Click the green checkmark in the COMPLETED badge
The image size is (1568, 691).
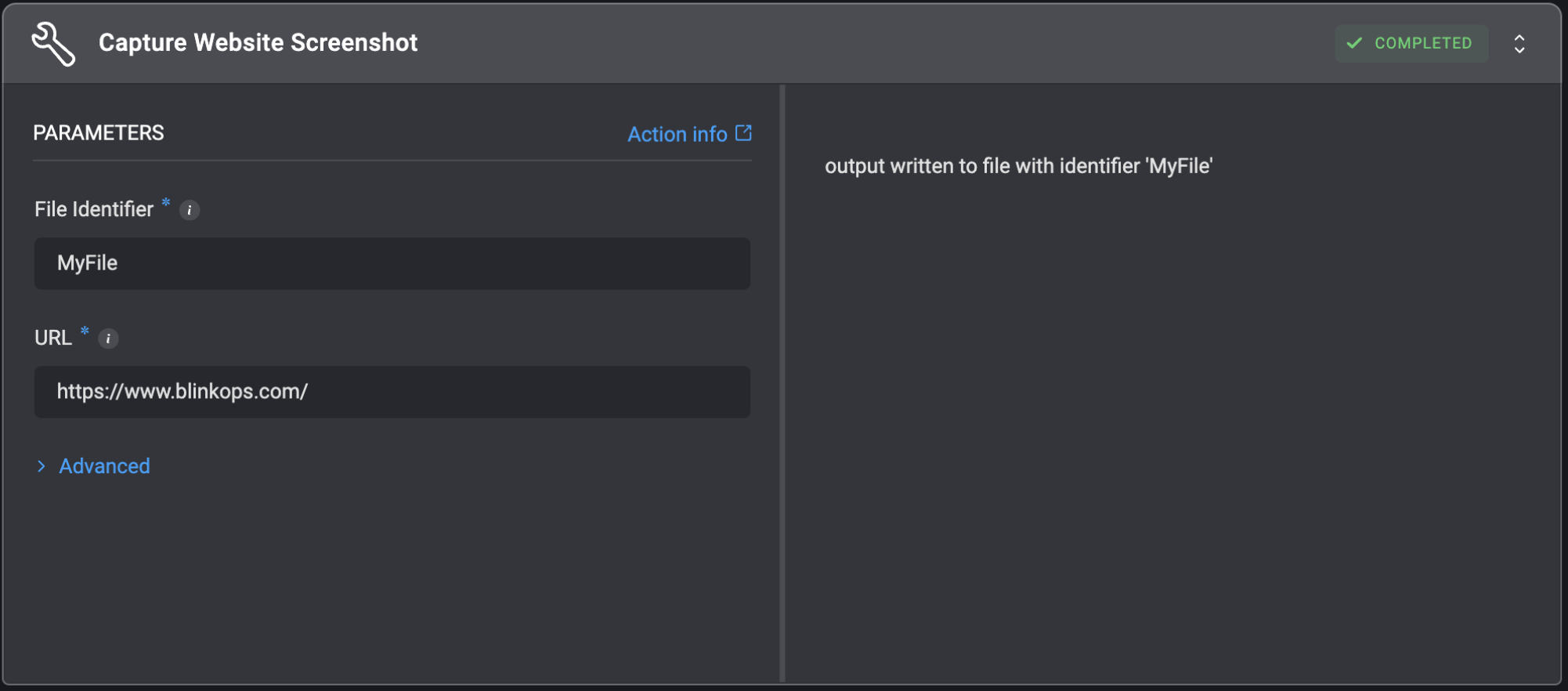click(1354, 43)
